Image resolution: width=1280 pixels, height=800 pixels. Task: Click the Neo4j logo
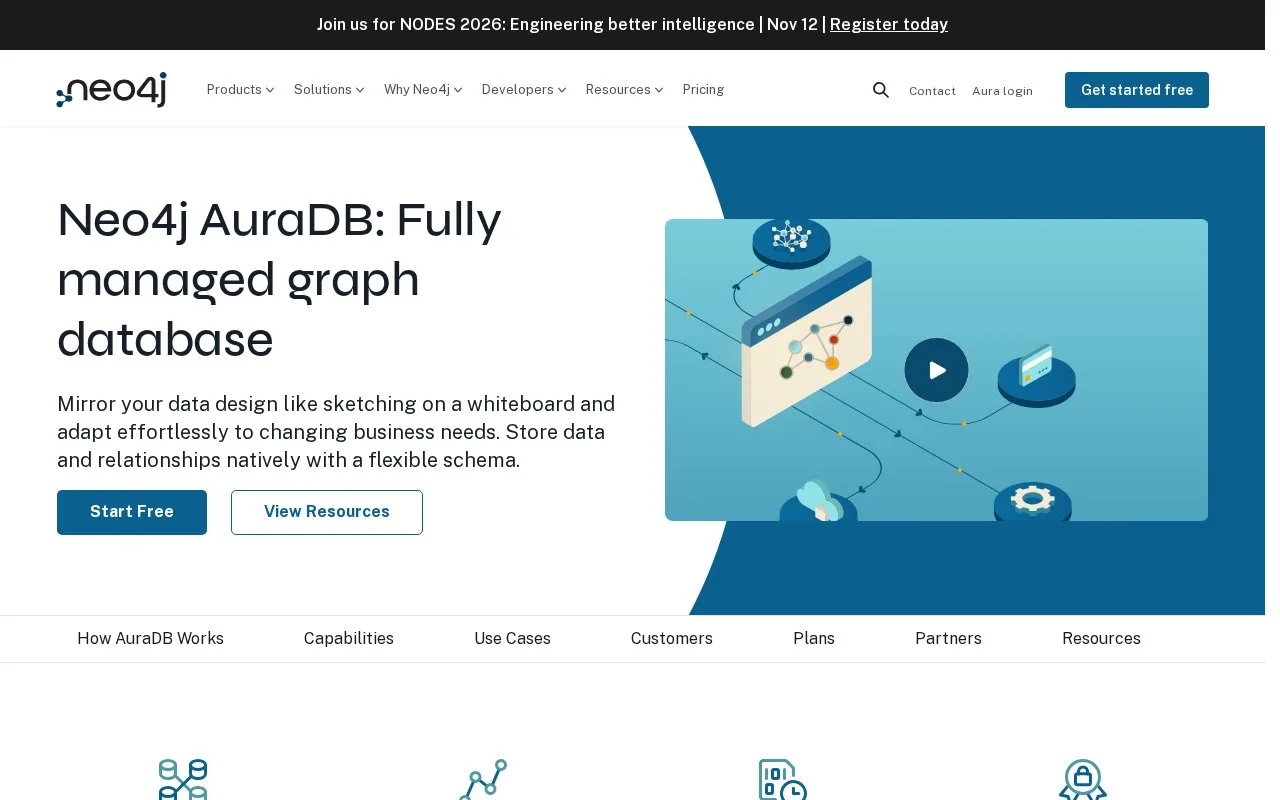click(x=111, y=90)
